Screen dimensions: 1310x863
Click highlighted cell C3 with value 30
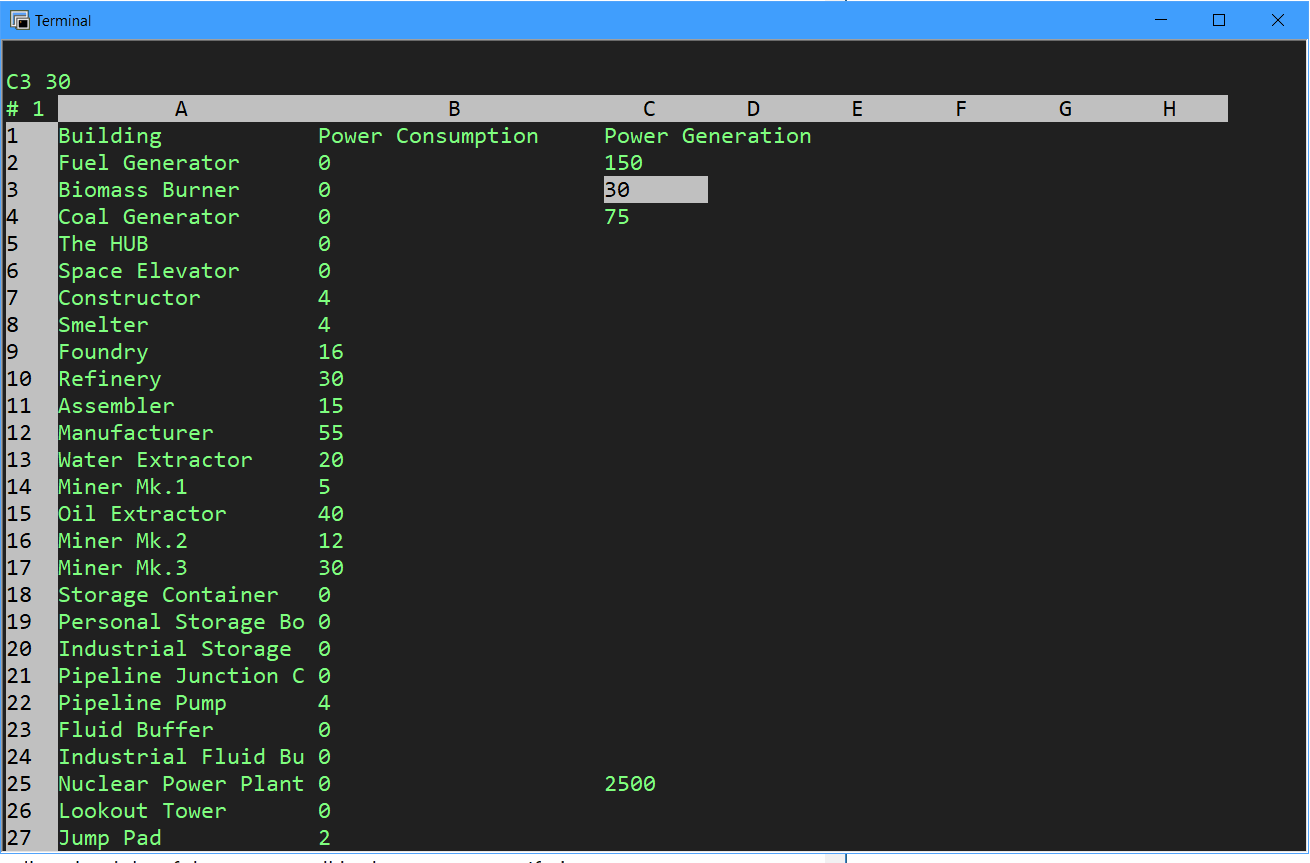pos(656,190)
